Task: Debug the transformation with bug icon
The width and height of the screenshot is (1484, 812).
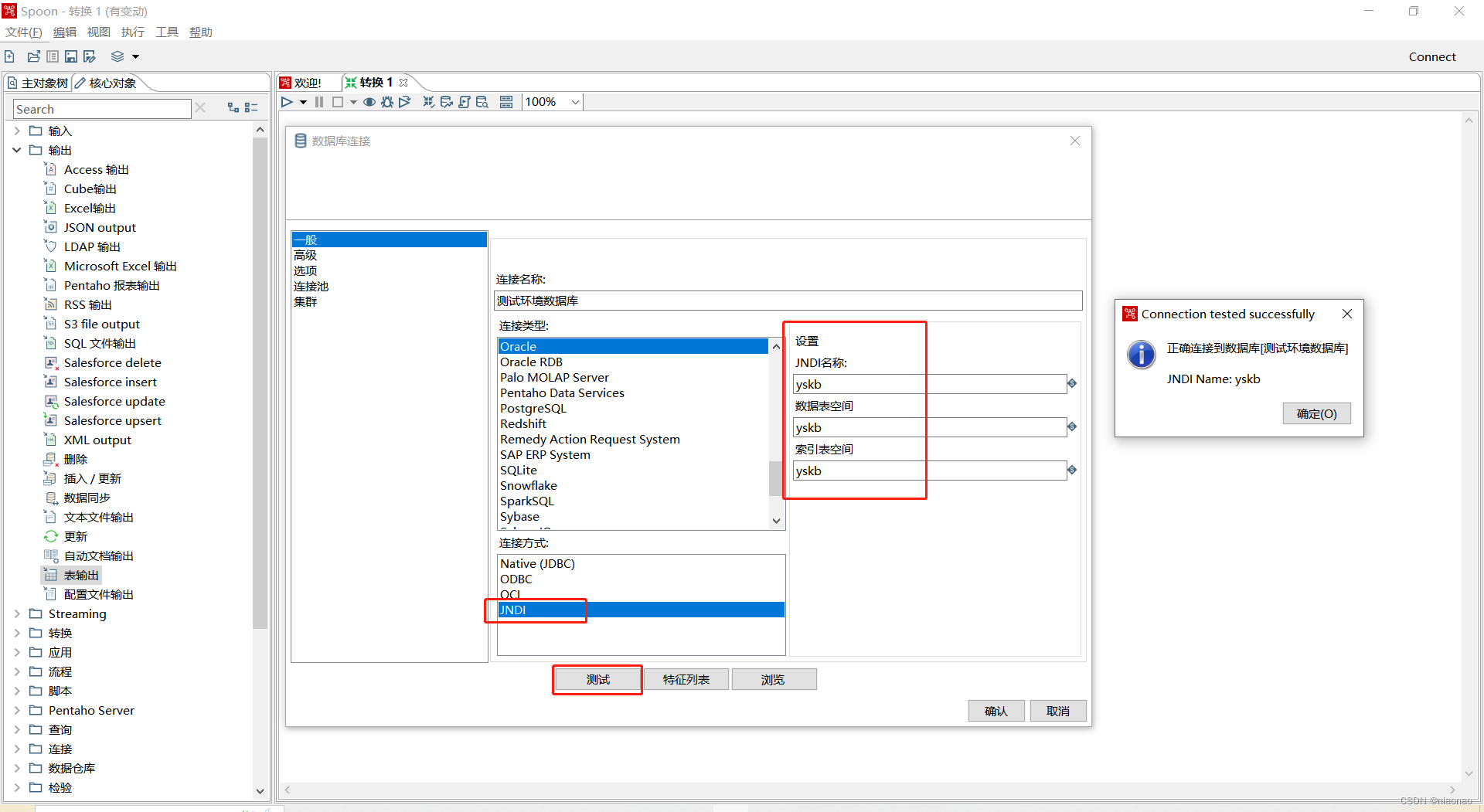Action: pyautogui.click(x=387, y=102)
